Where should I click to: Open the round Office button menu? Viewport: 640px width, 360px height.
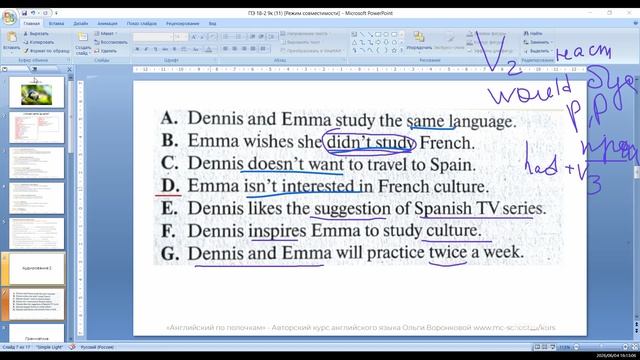(9, 18)
